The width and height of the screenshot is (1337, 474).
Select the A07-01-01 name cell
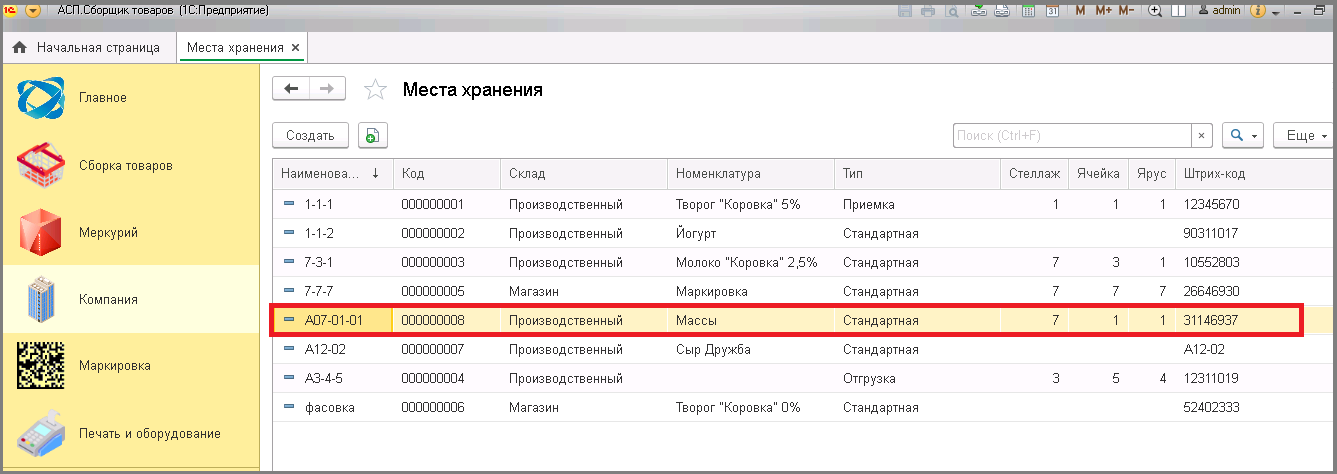[x=332, y=320]
